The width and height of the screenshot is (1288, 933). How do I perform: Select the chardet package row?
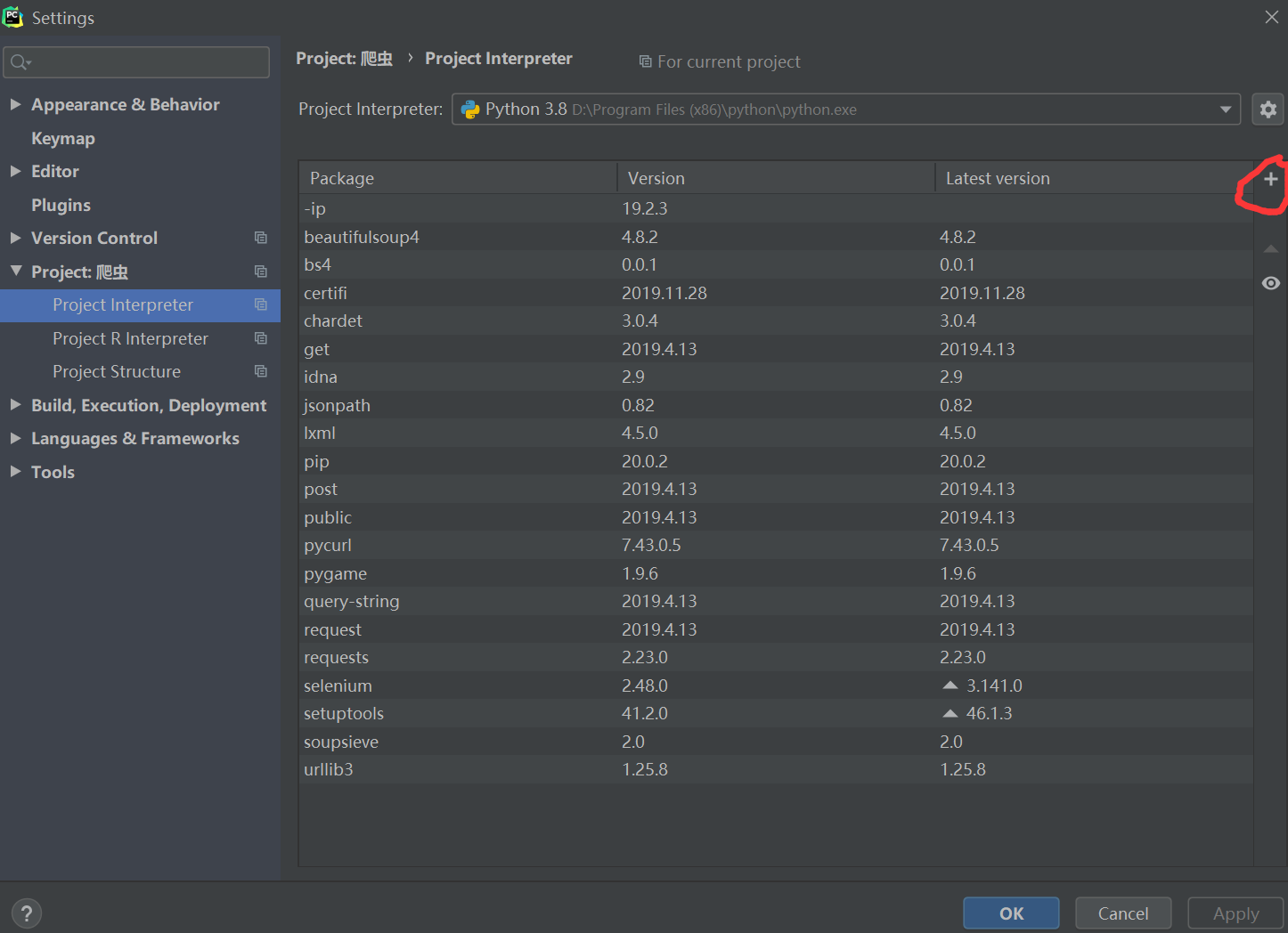(x=776, y=320)
